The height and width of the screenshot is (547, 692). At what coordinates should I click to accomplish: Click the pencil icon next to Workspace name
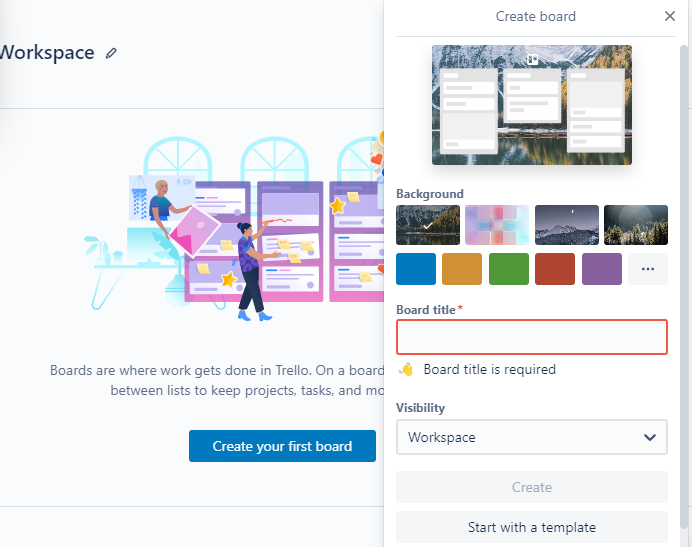pos(111,53)
